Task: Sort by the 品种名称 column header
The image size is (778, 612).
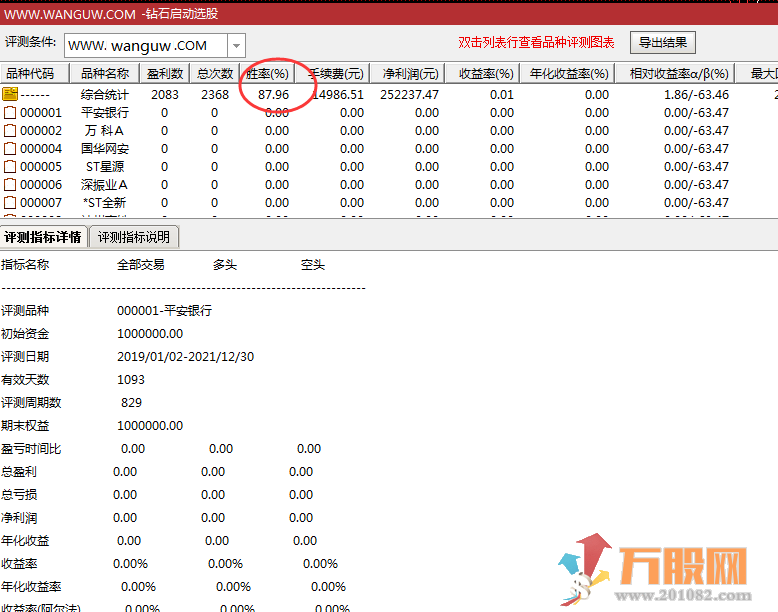Action: (x=104, y=74)
